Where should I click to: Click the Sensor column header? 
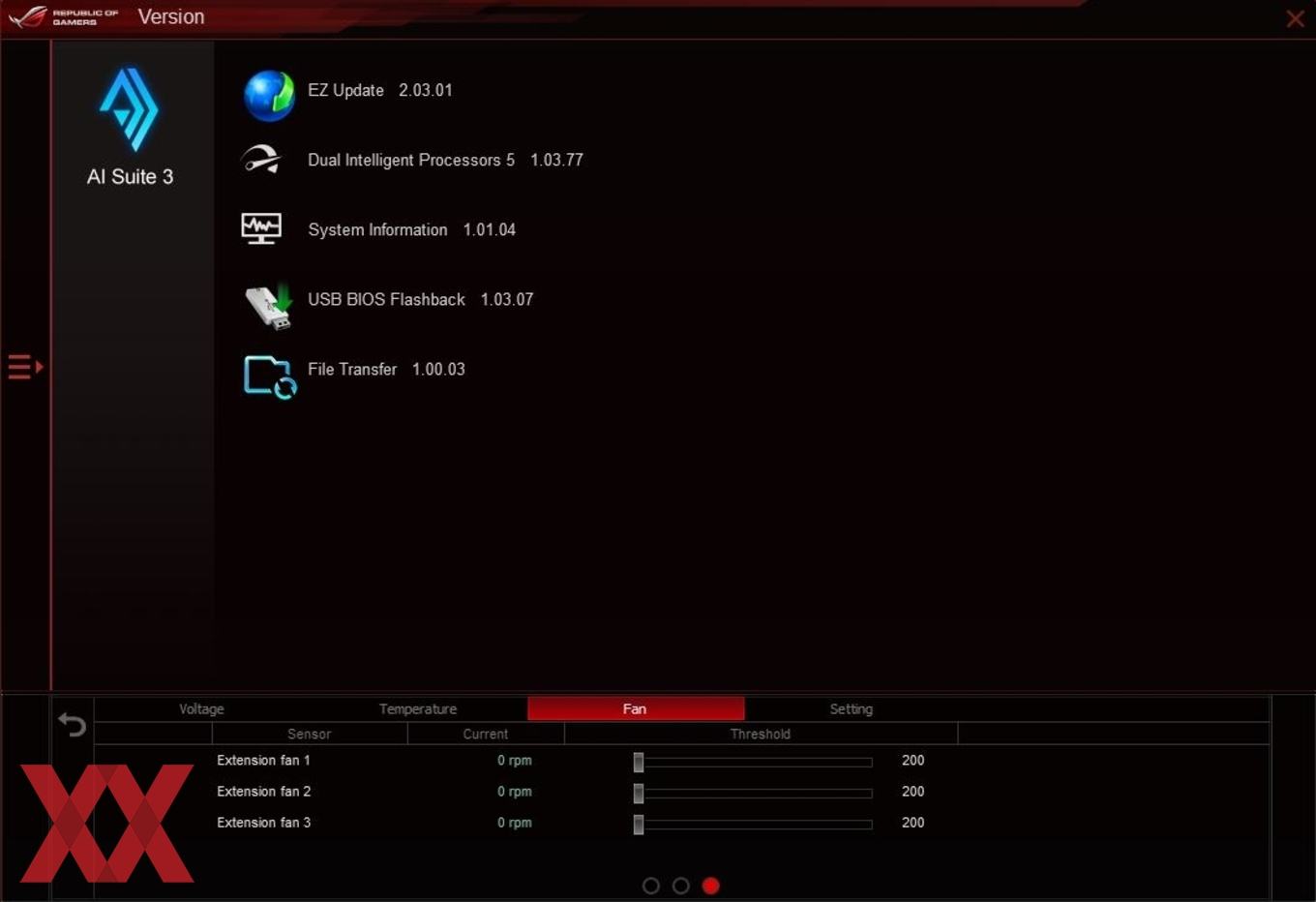[310, 734]
